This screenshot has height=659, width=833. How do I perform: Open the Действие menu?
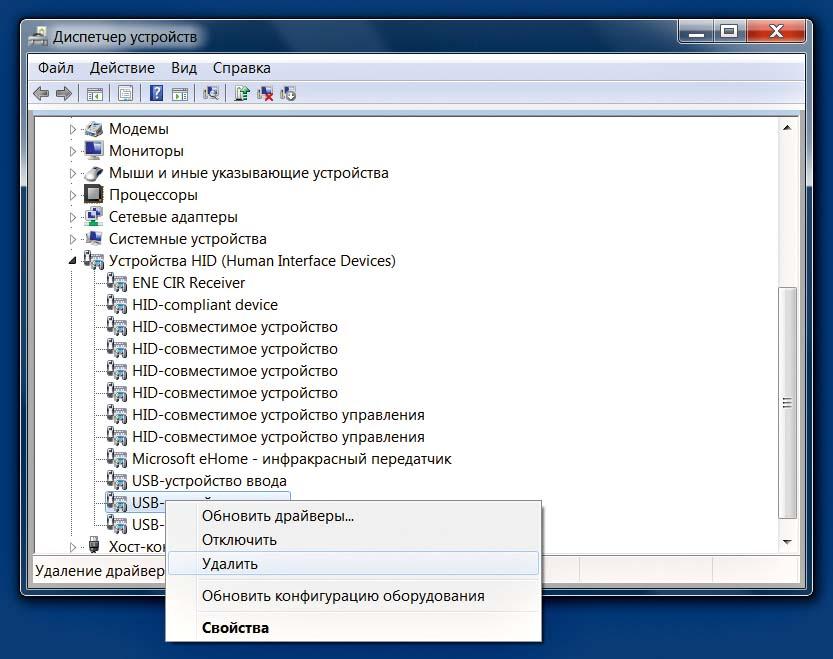coord(122,68)
